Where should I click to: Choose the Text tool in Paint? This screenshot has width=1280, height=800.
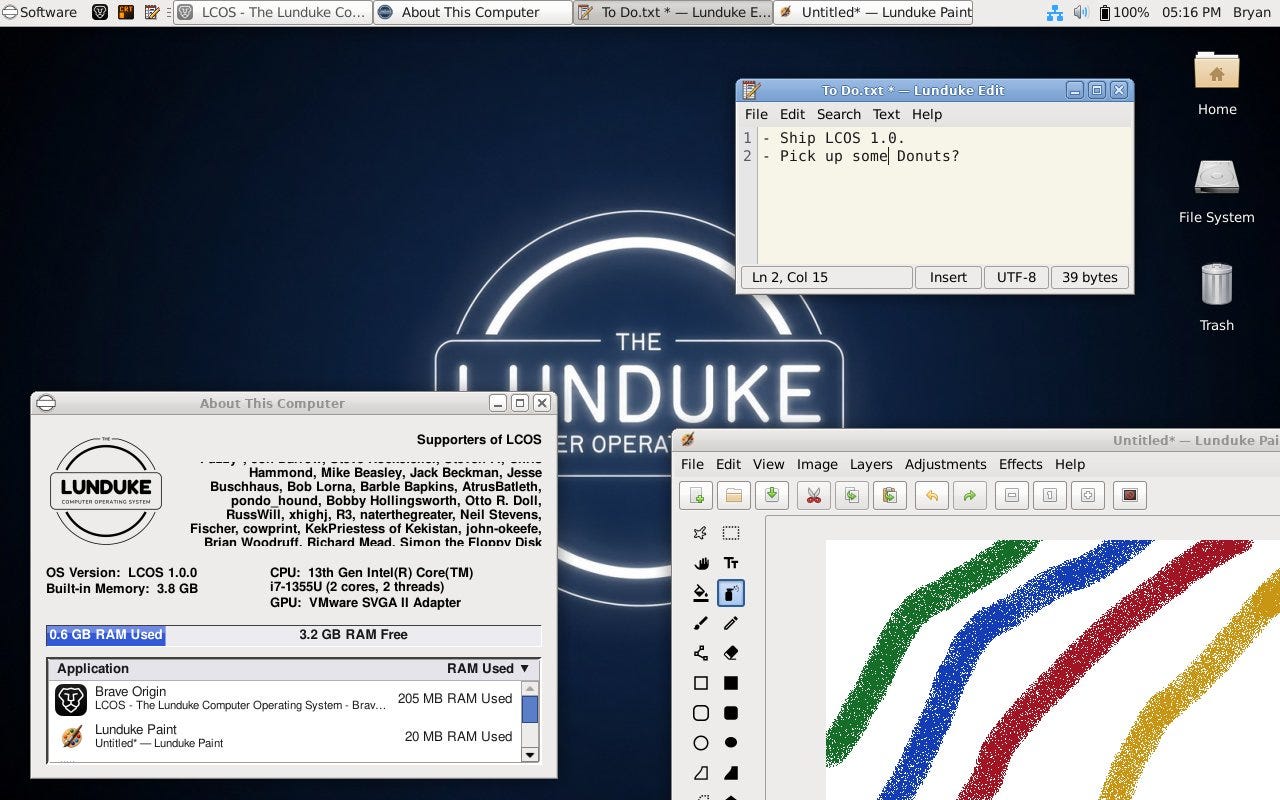(731, 563)
